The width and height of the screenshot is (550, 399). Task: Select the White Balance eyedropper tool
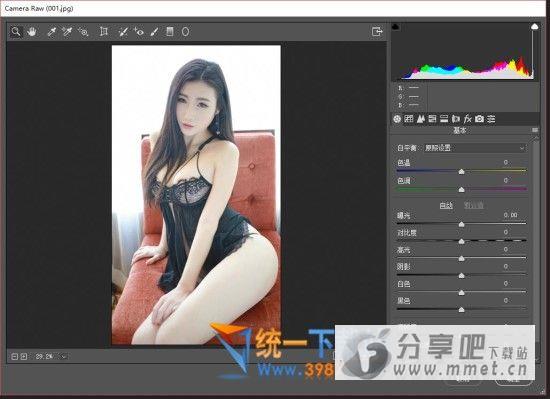[x=52, y=32]
